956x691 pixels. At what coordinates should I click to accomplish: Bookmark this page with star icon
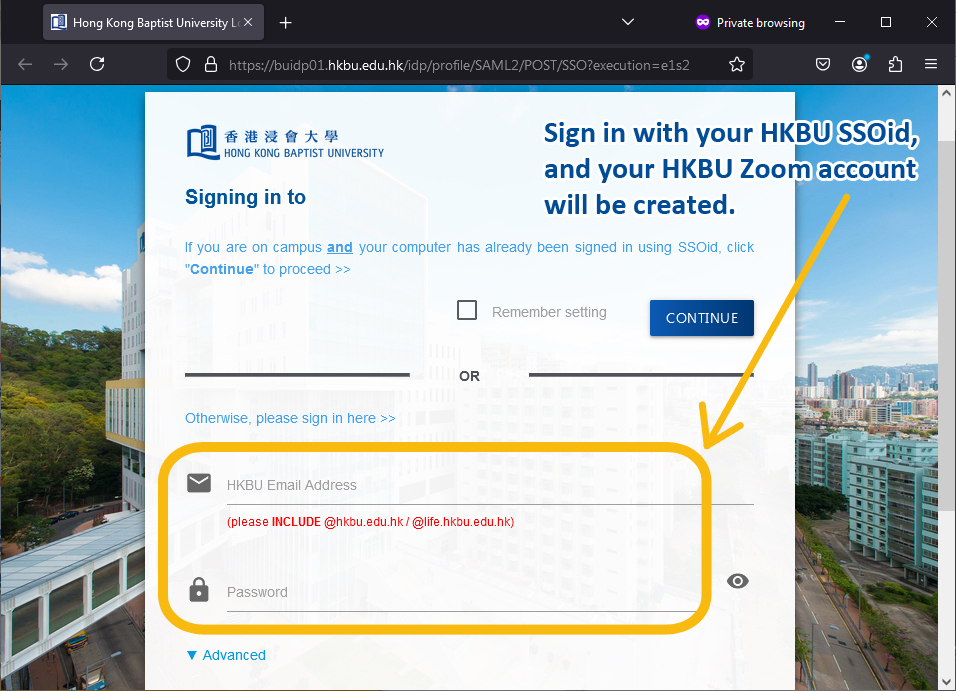pos(737,64)
